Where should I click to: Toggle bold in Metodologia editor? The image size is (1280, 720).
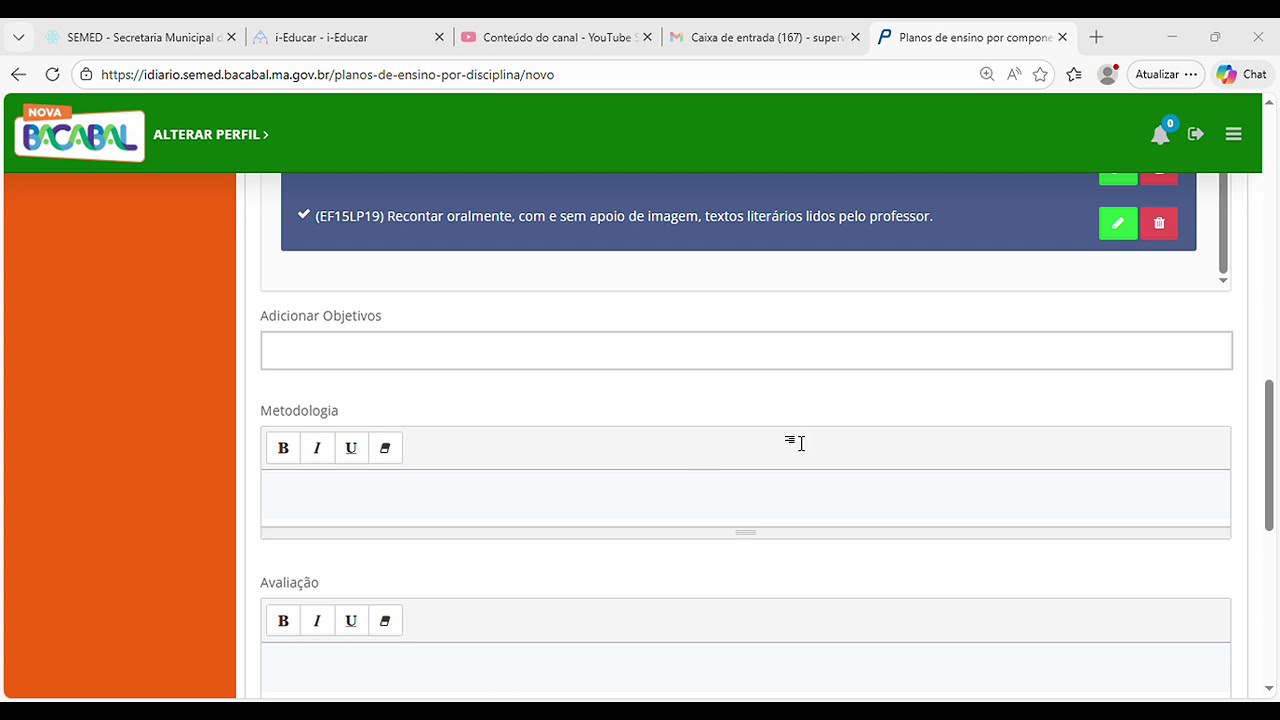click(x=283, y=448)
